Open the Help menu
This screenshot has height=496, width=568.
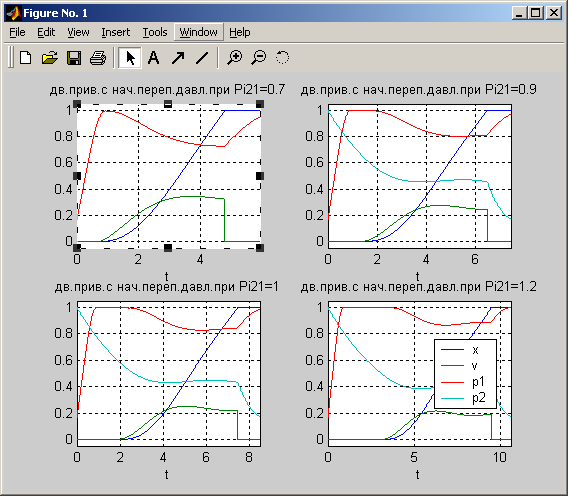(x=239, y=32)
